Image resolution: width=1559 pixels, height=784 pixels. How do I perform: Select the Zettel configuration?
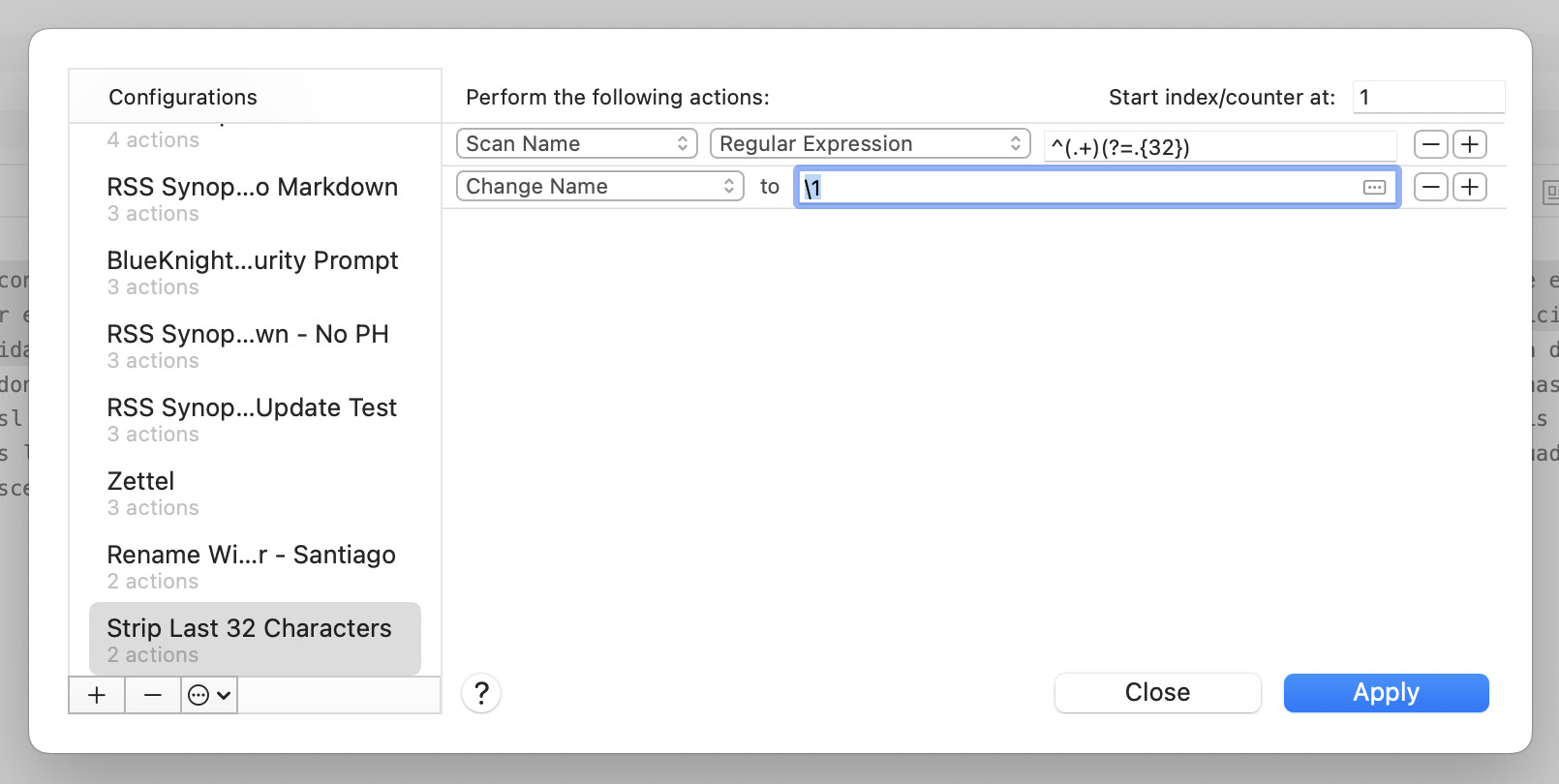point(254,493)
